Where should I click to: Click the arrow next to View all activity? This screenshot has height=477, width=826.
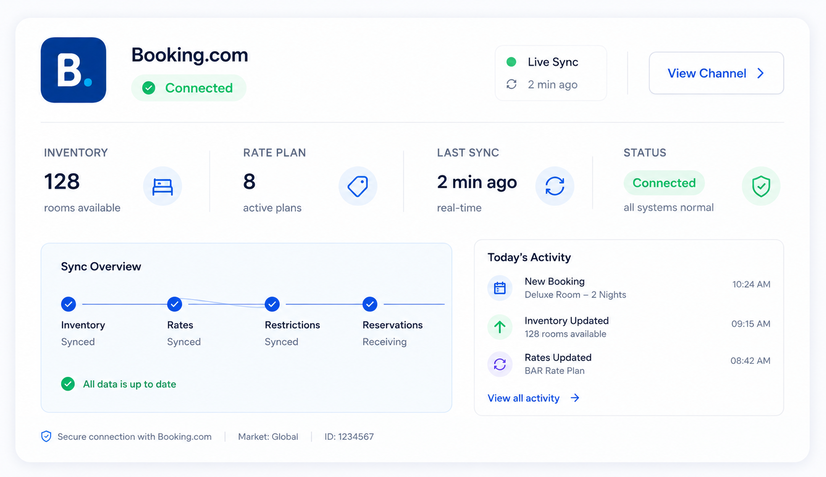pos(575,398)
